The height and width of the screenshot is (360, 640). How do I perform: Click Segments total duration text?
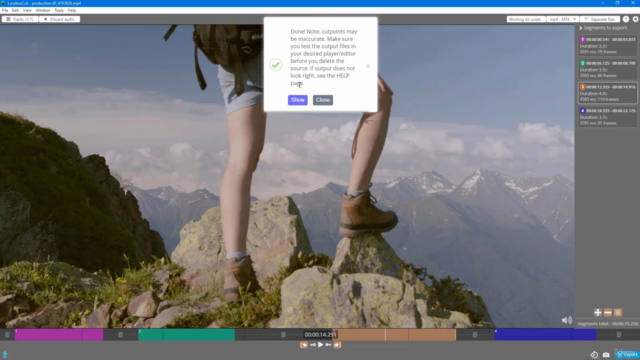(x=608, y=324)
